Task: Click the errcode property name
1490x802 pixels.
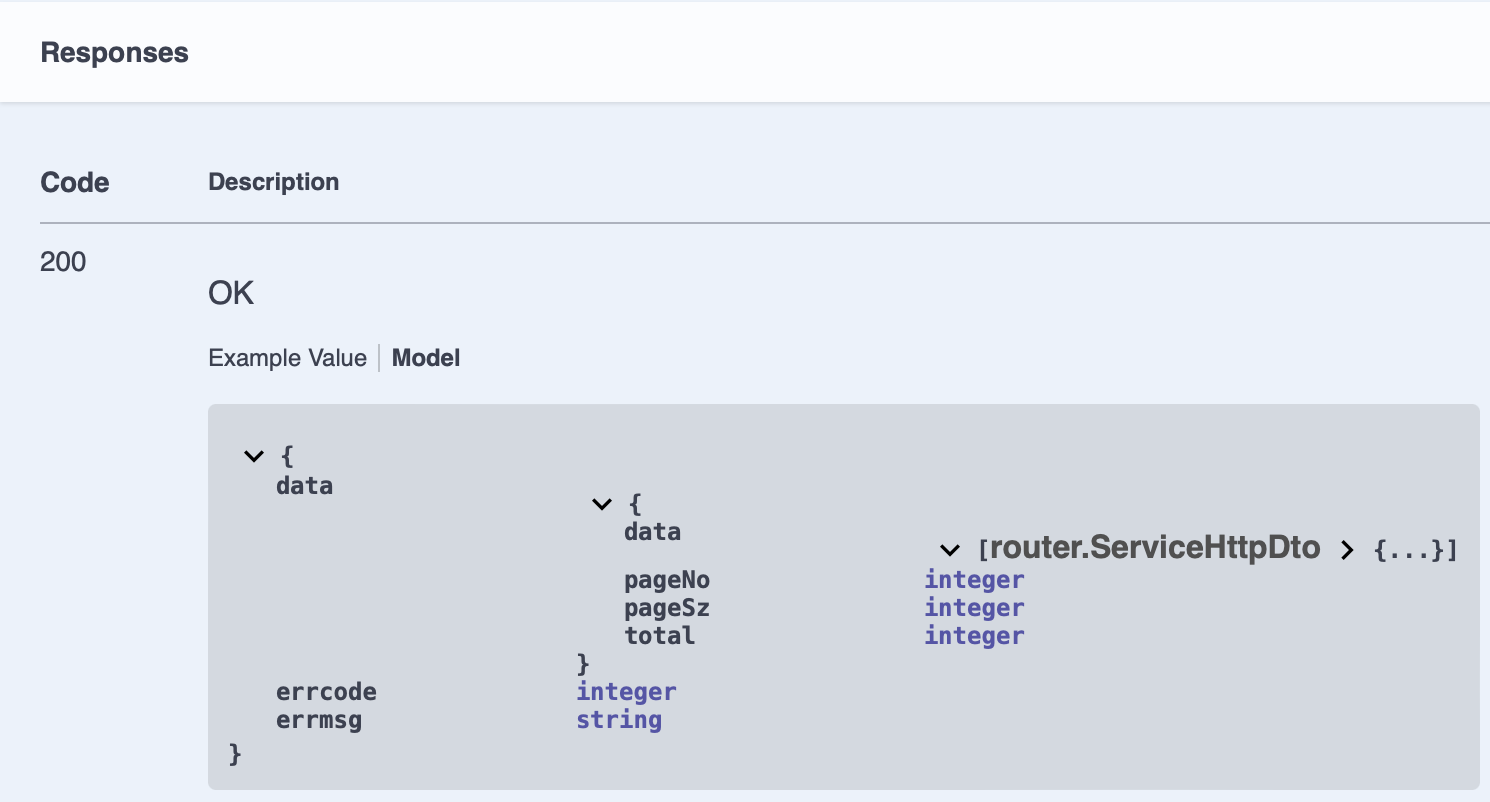Action: pos(326,692)
